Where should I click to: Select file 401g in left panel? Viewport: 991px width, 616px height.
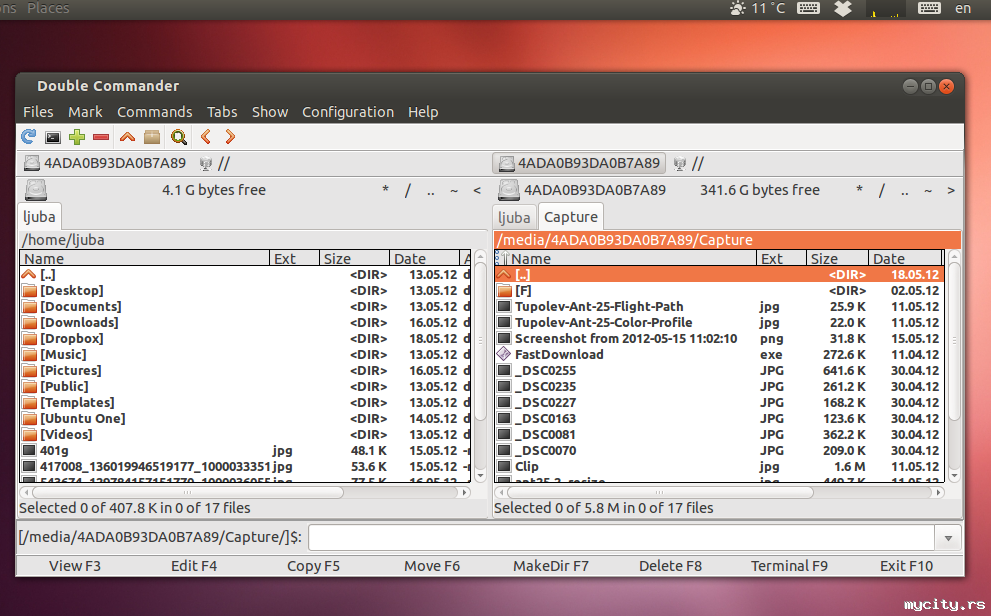pyautogui.click(x=54, y=450)
